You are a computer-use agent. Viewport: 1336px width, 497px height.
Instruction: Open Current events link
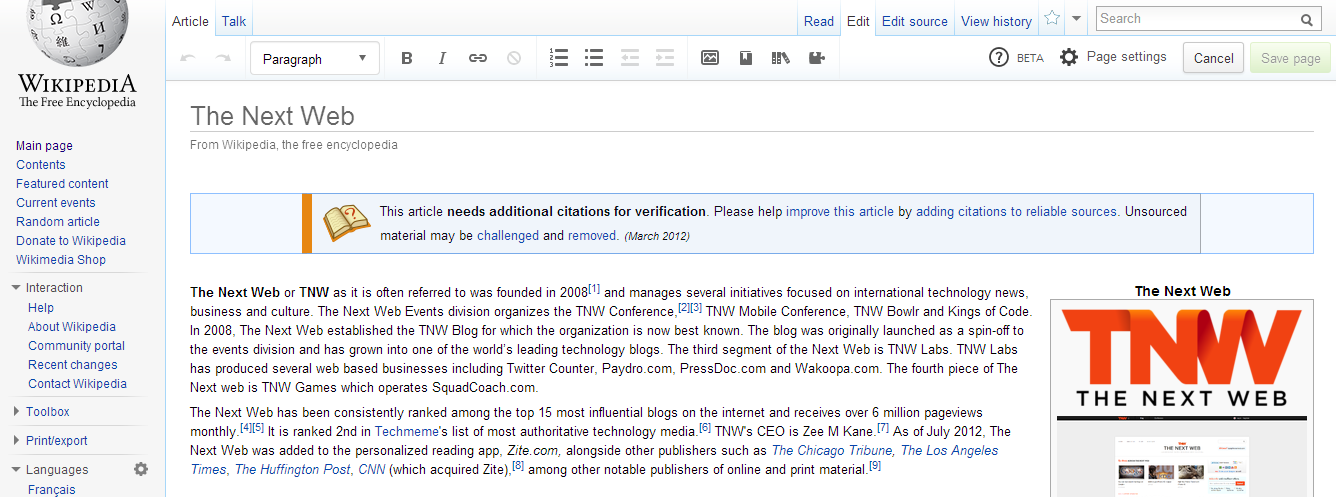point(56,203)
